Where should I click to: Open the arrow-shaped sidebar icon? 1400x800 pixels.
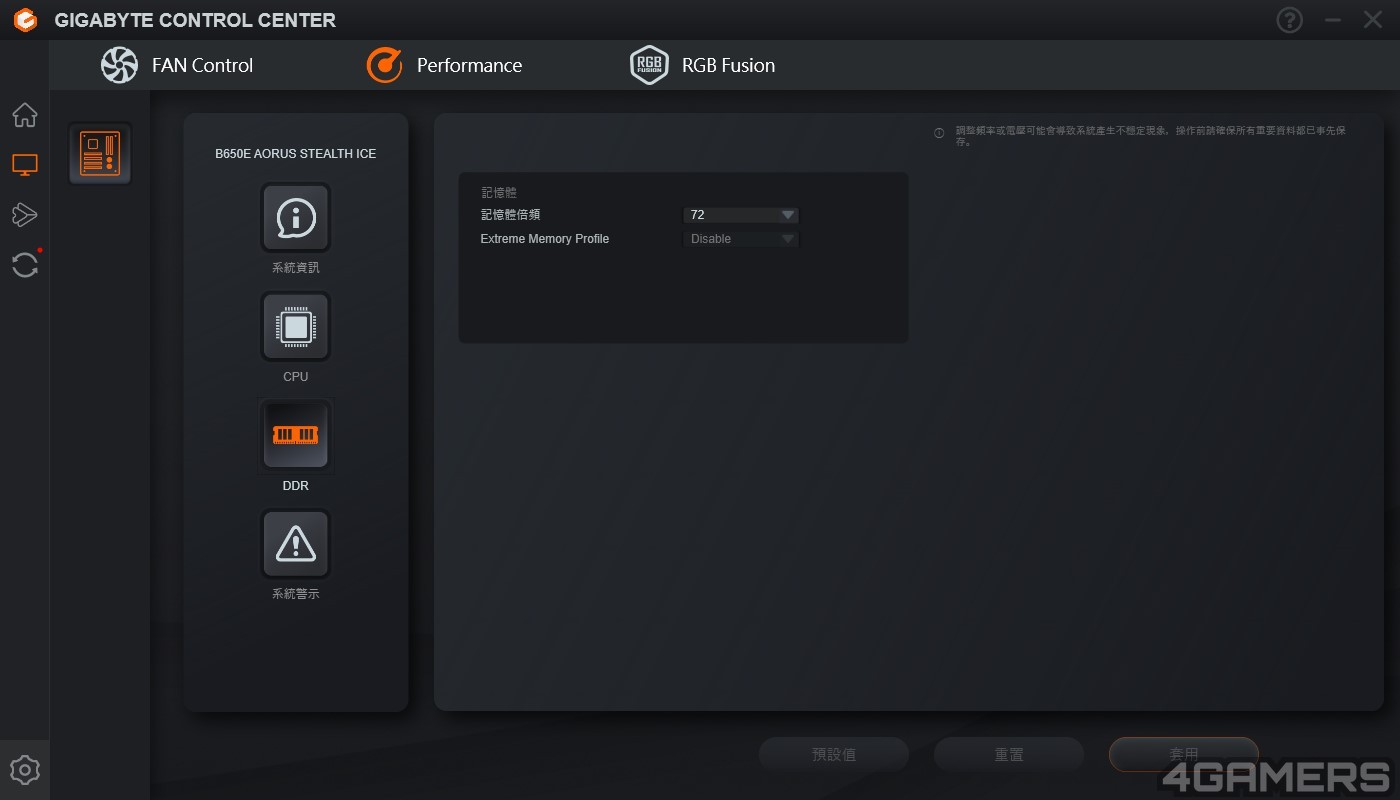(x=25, y=214)
